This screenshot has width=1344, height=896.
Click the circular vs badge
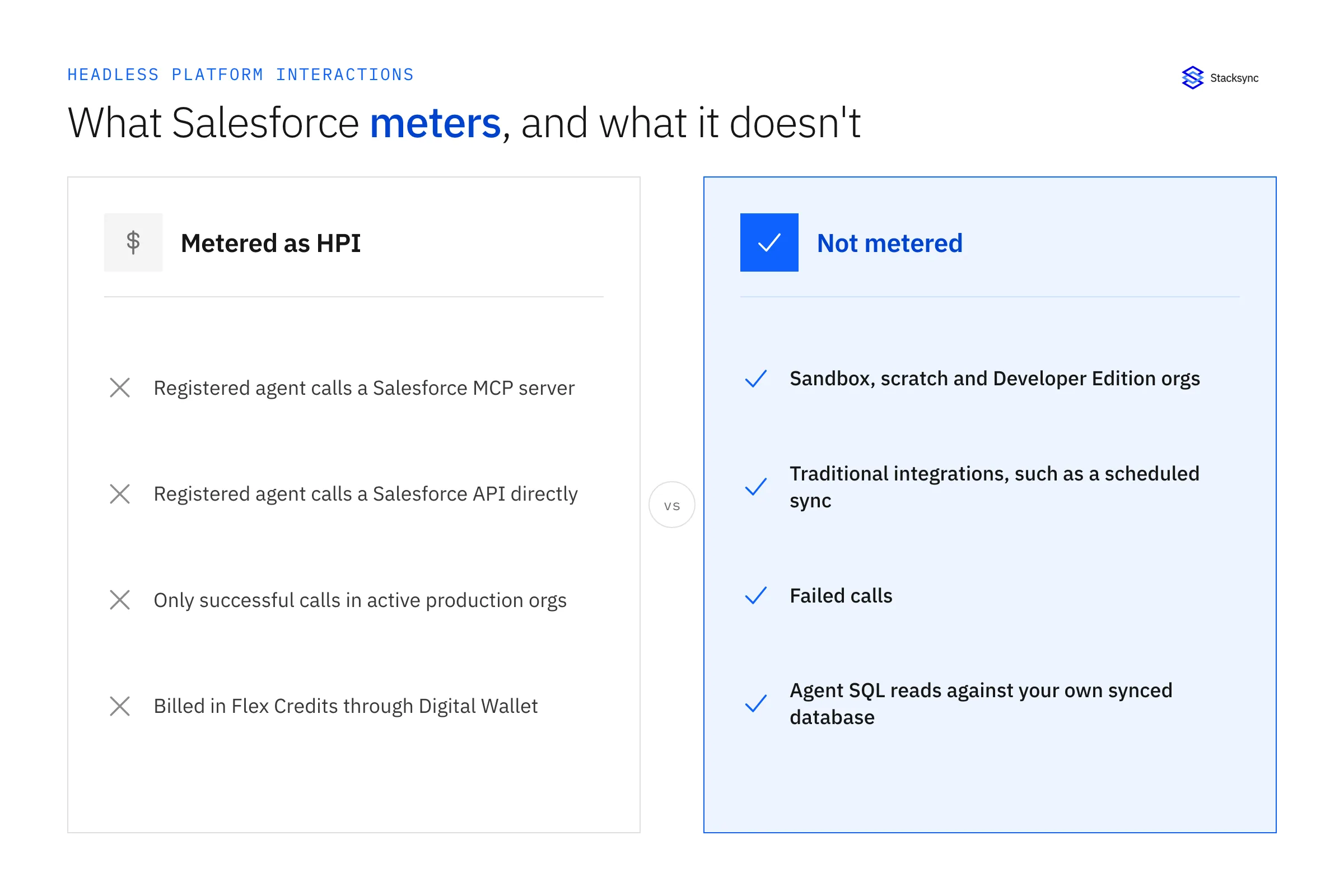[x=672, y=505]
